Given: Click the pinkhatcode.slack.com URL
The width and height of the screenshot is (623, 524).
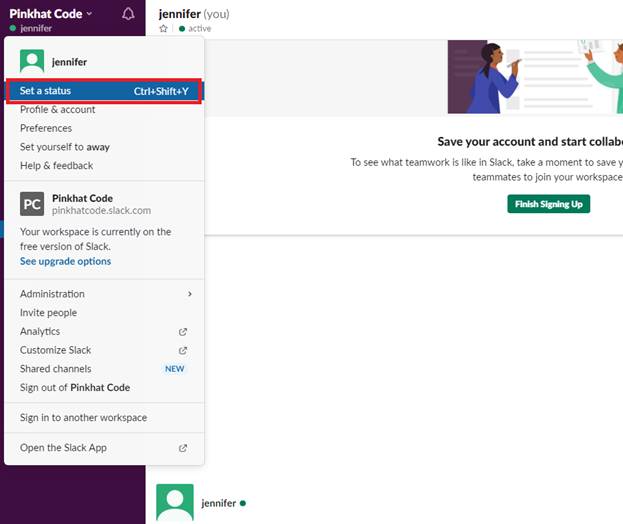Looking at the screenshot, I should click(x=101, y=211).
